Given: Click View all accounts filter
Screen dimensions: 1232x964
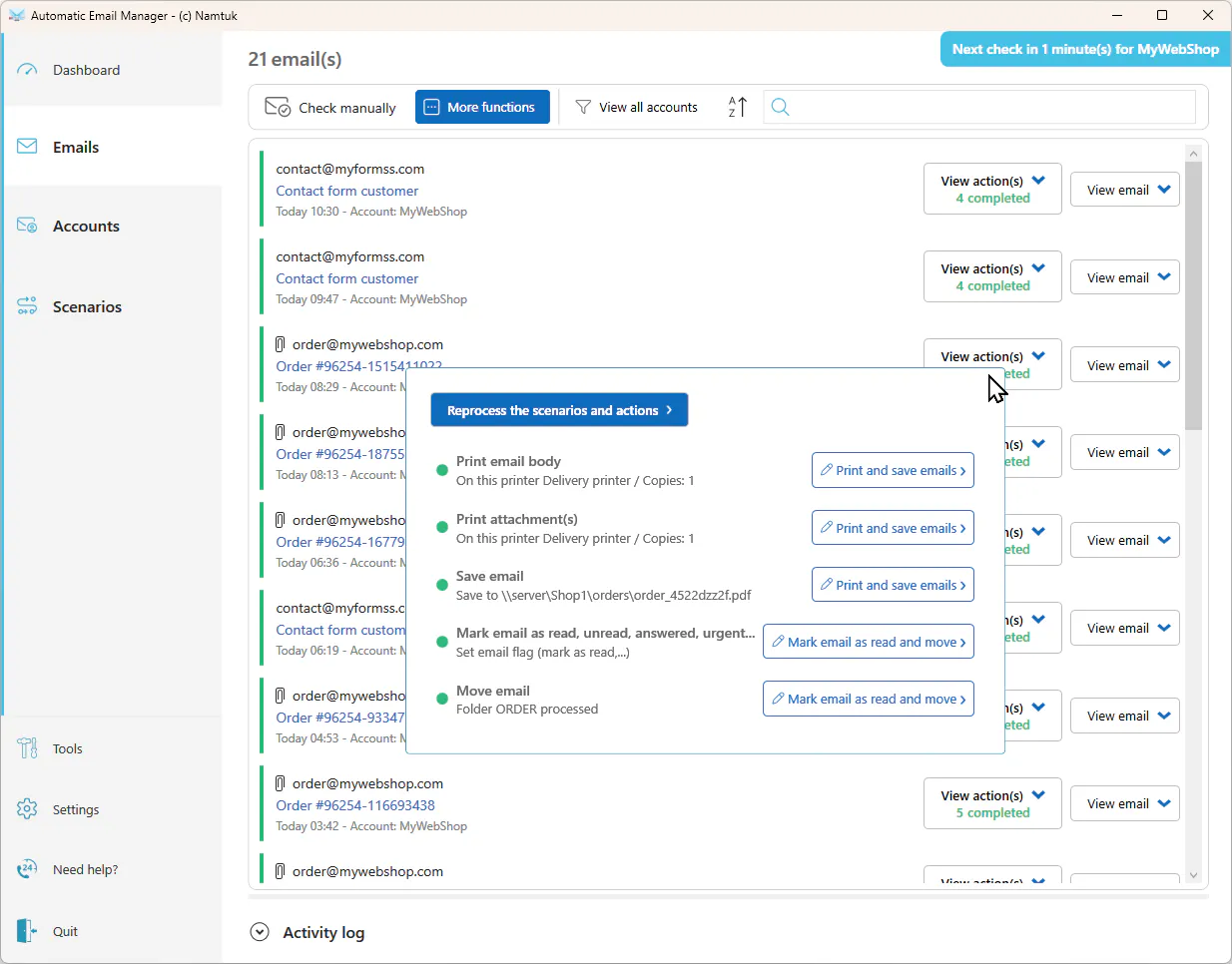Looking at the screenshot, I should click(x=637, y=107).
